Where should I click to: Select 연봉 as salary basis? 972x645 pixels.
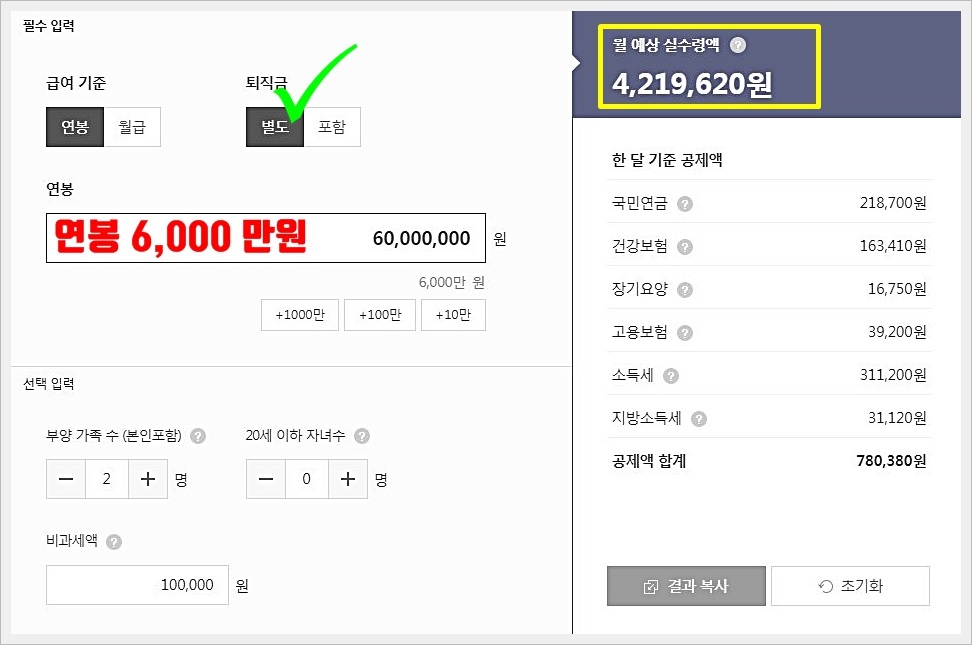click(75, 127)
